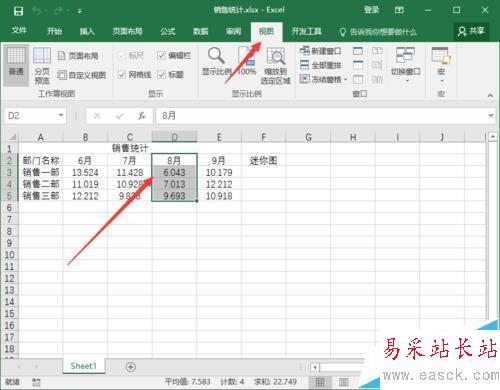Viewport: 500px width, 390px height.
Task: Click 登录 sign-in link in title bar
Action: (x=371, y=10)
